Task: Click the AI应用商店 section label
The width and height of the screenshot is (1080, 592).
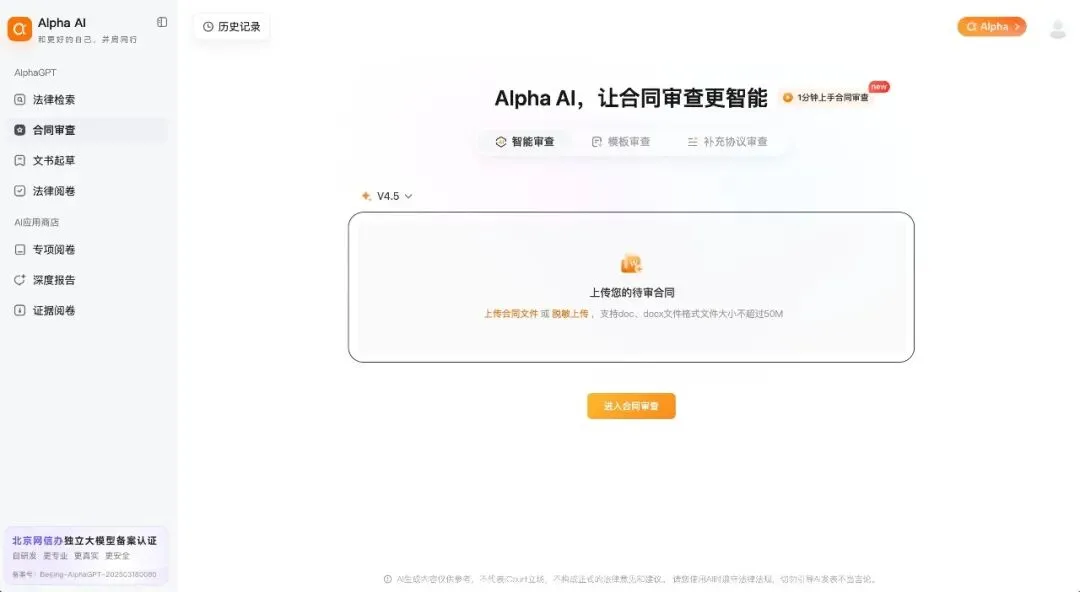Action: (x=37, y=223)
